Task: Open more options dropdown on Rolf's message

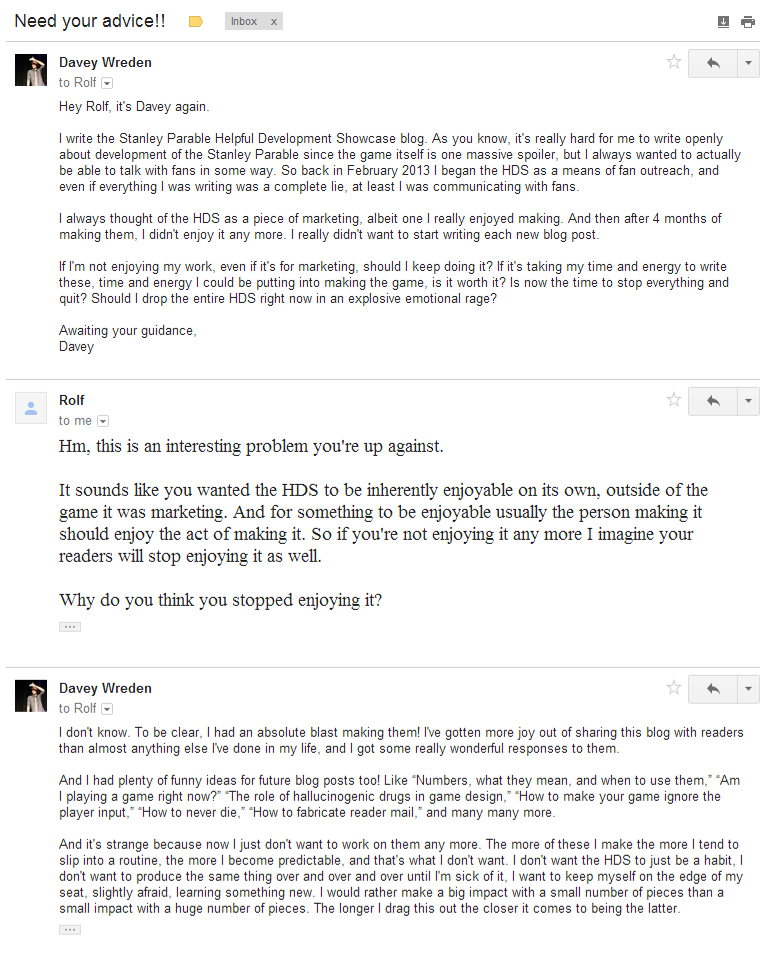Action: click(x=748, y=401)
